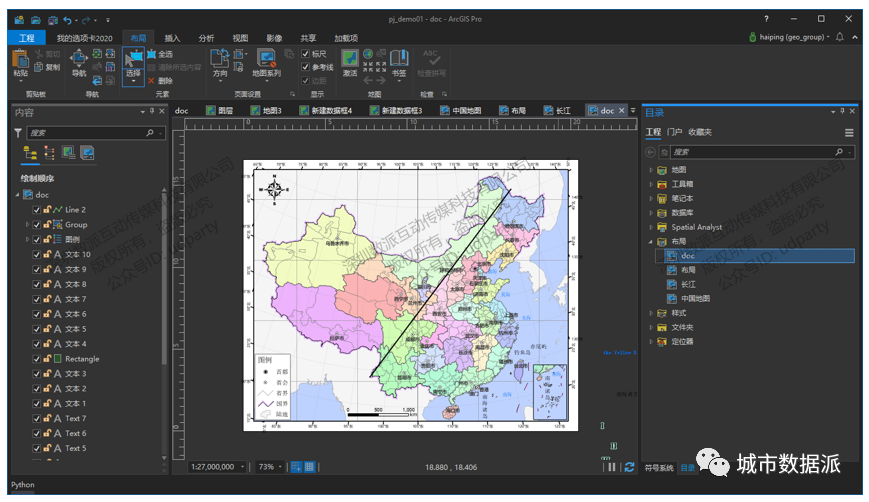This screenshot has height=502, width=869.
Task: Open the scale 1:27,000,000 dropdown
Action: 243,467
